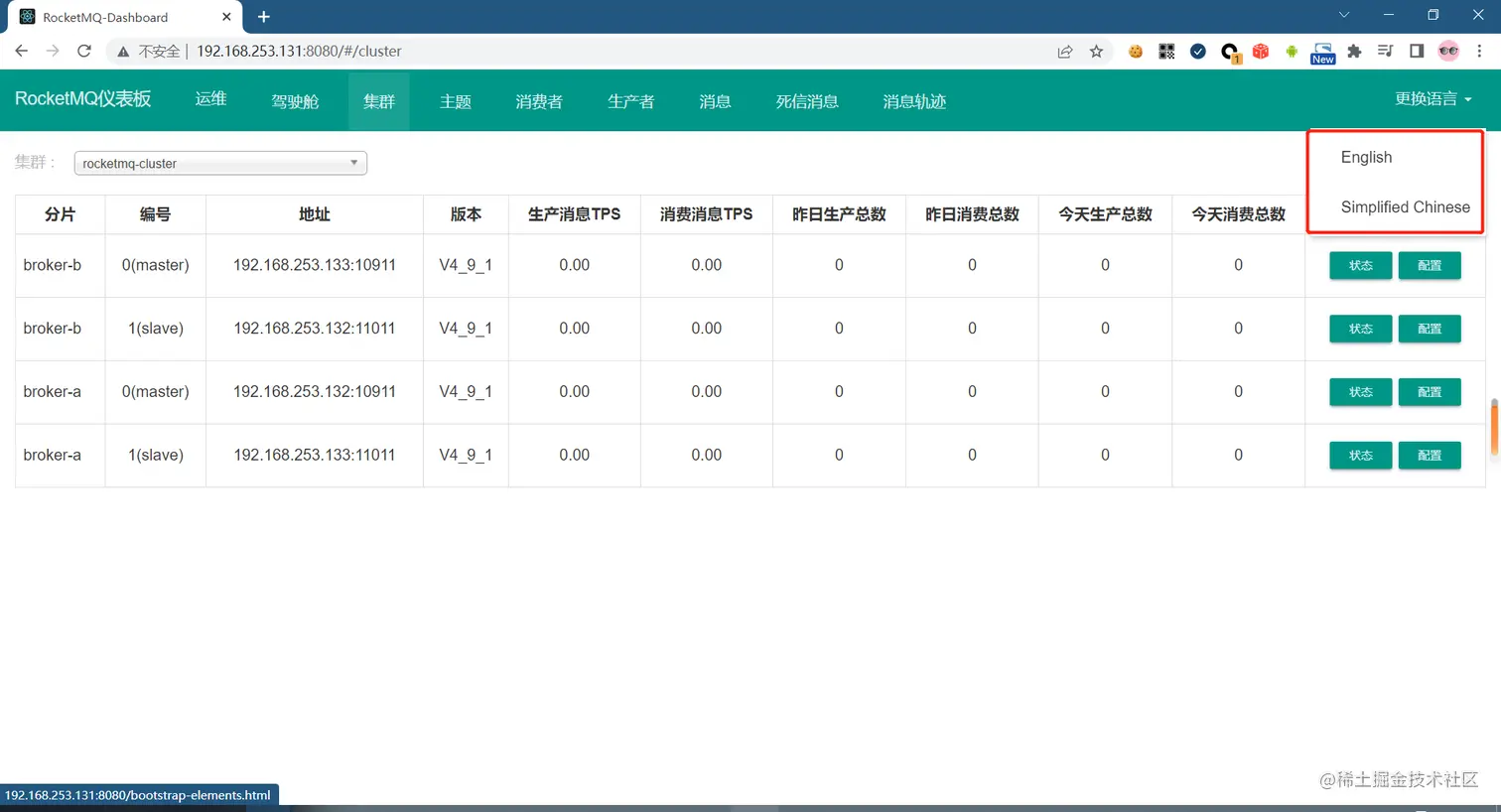Open the QR code extension
1501x812 pixels.
tap(1166, 52)
